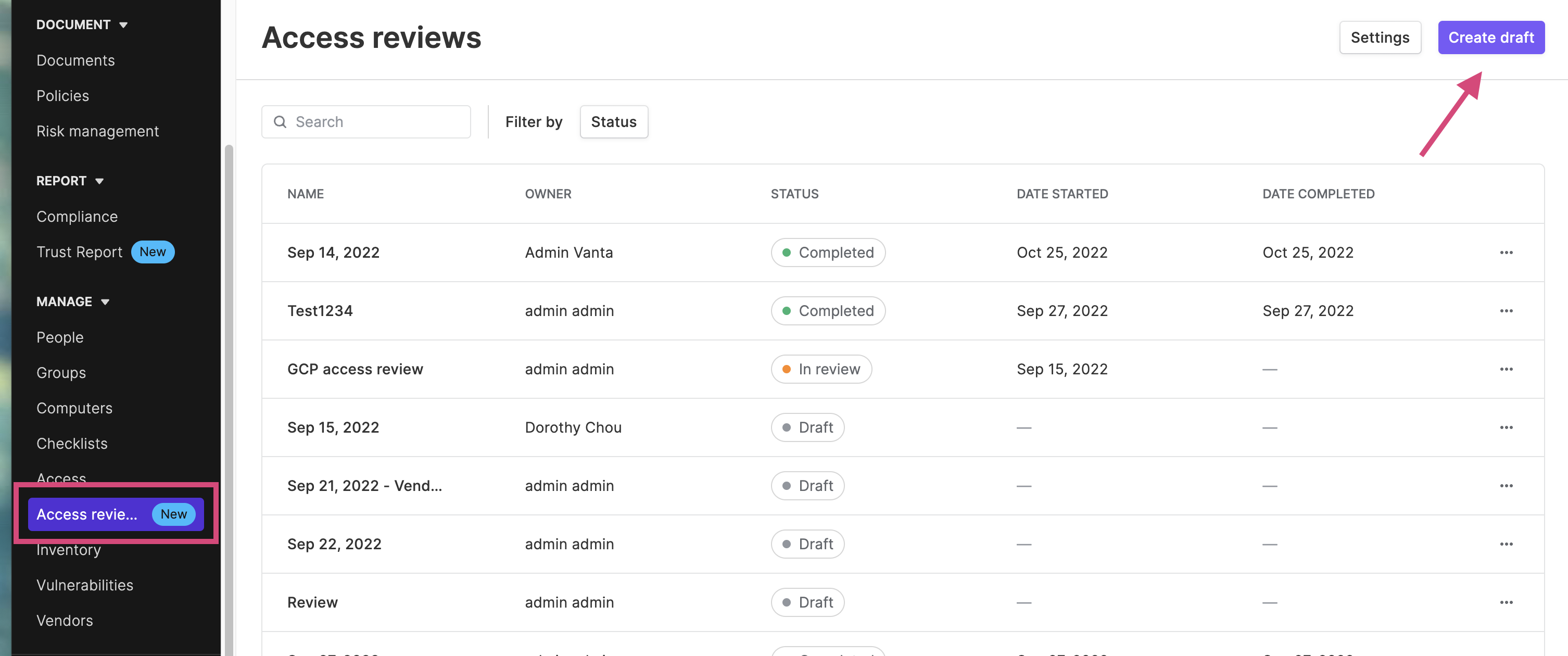Open Risk management page
1568x656 pixels.
tap(97, 131)
